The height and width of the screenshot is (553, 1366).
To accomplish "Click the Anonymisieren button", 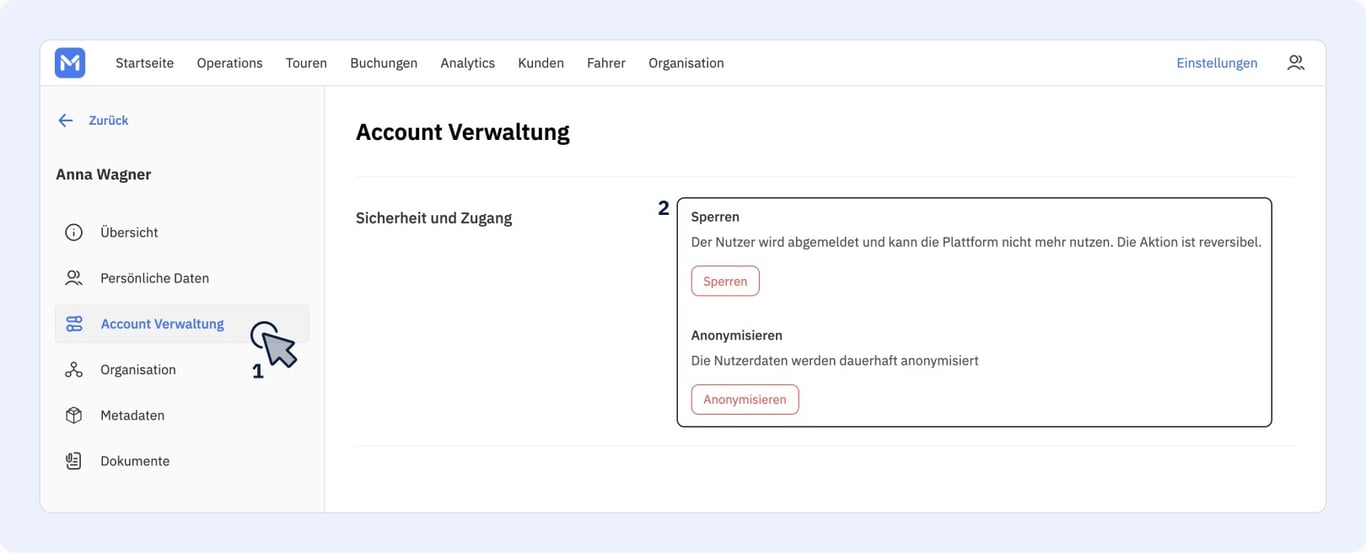I will tap(745, 399).
